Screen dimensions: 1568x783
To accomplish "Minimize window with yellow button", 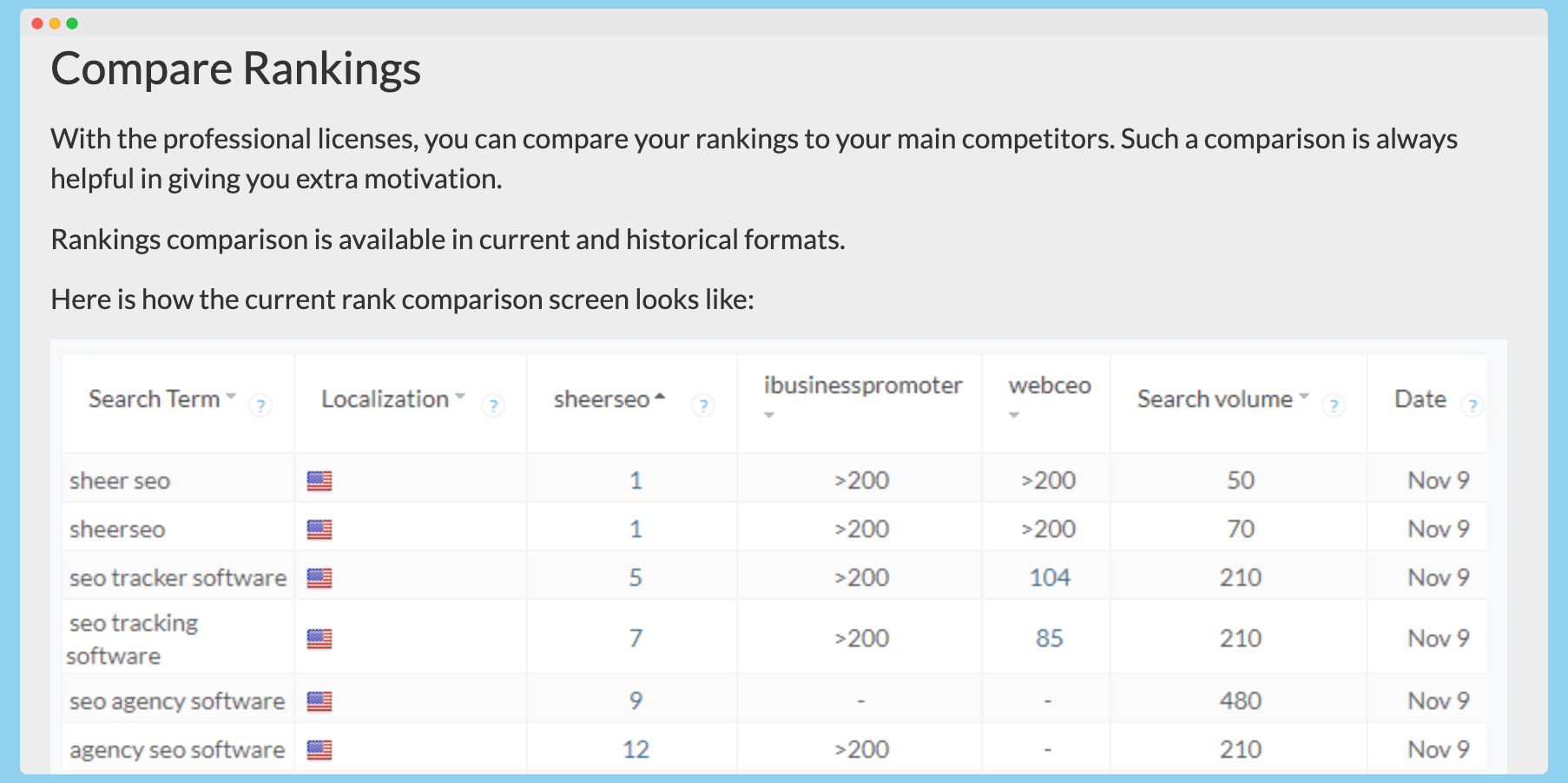I will coord(55,23).
